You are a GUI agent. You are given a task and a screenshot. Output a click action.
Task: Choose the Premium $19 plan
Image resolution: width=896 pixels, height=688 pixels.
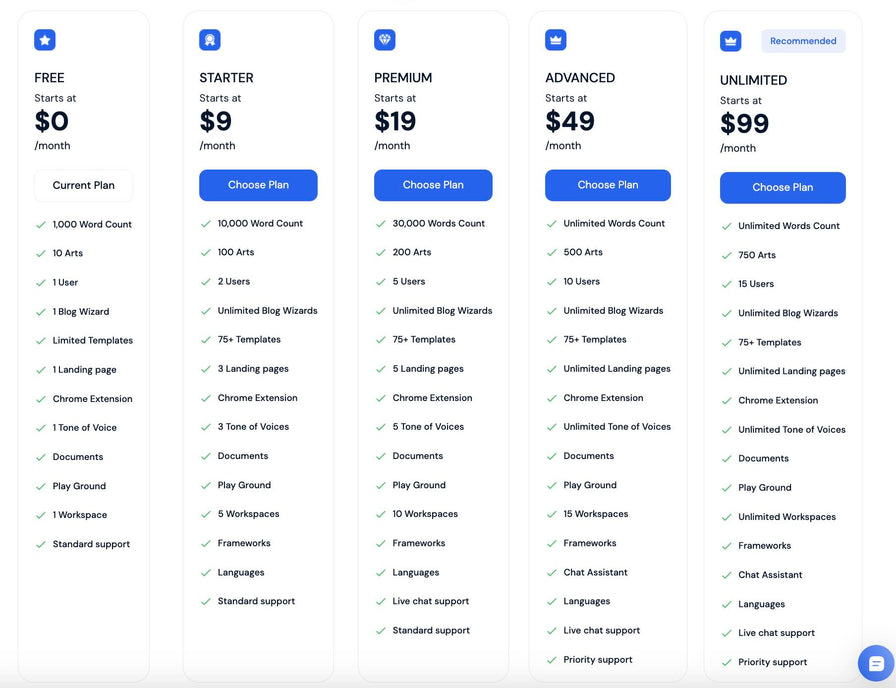[x=433, y=185]
